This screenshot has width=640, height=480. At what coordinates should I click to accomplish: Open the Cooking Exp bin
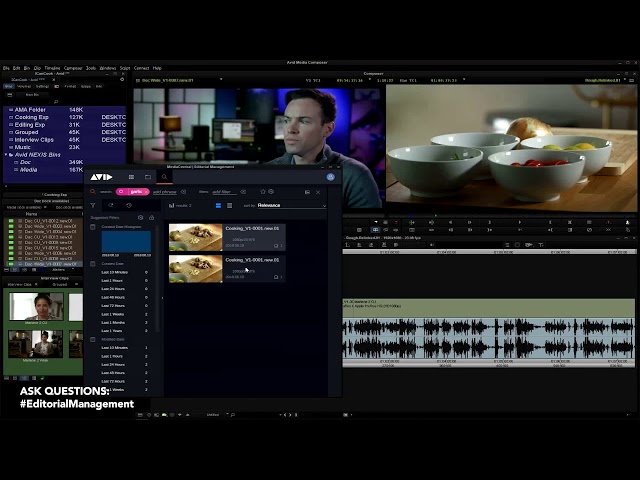click(31, 117)
